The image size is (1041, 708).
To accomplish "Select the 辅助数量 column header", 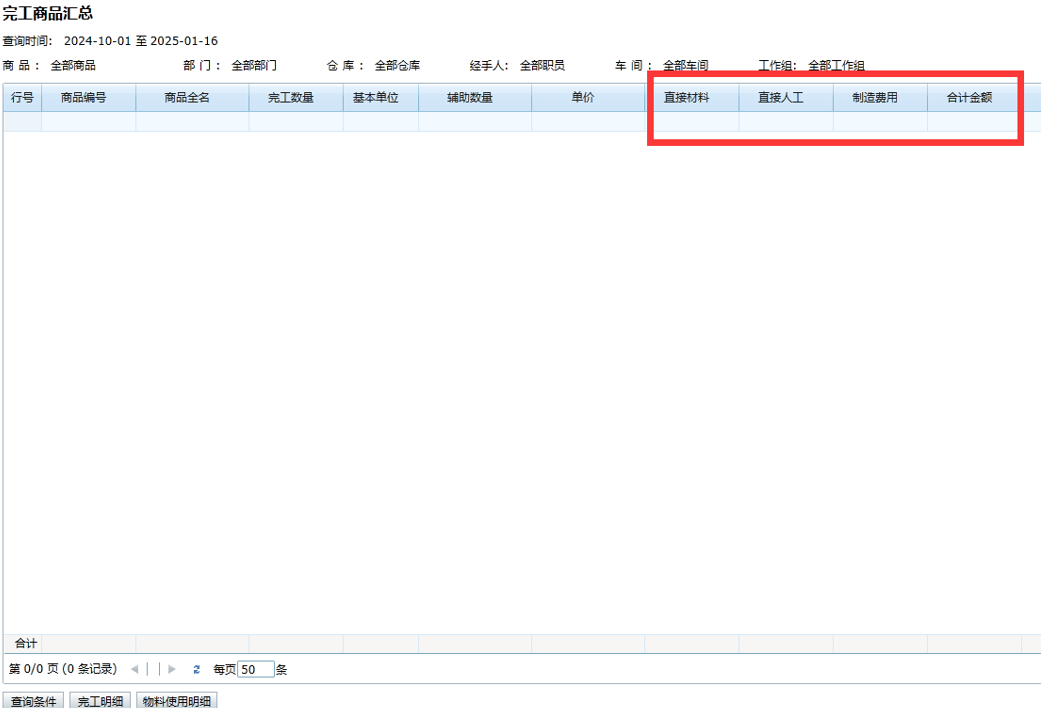I will [x=474, y=98].
